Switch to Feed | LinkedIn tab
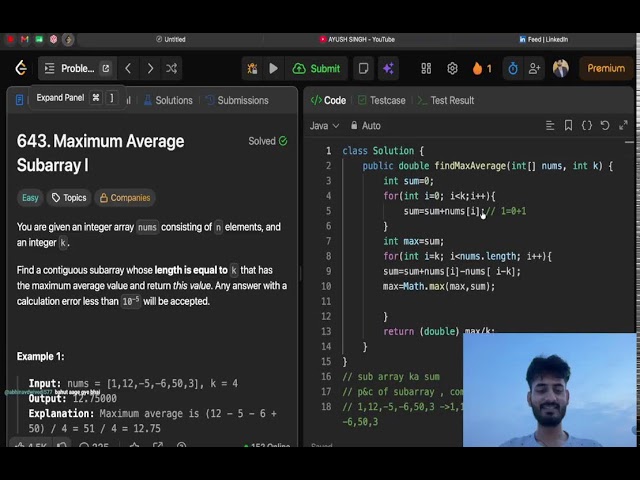This screenshot has width=640, height=480. (x=543, y=39)
